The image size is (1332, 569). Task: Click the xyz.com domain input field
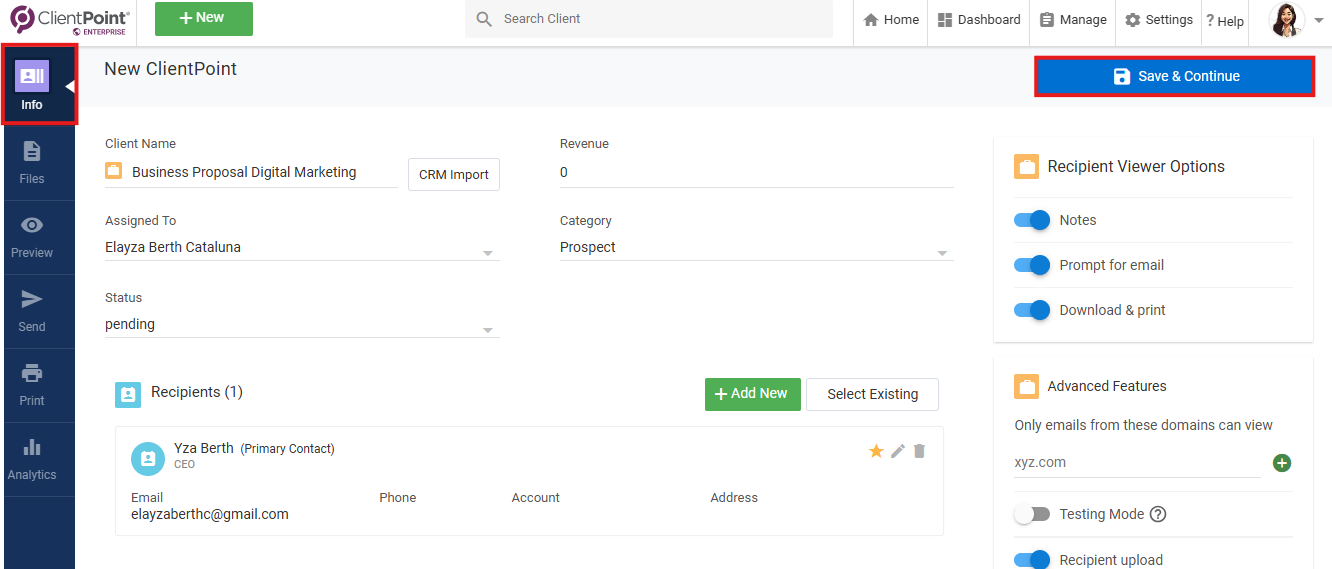pos(1138,463)
